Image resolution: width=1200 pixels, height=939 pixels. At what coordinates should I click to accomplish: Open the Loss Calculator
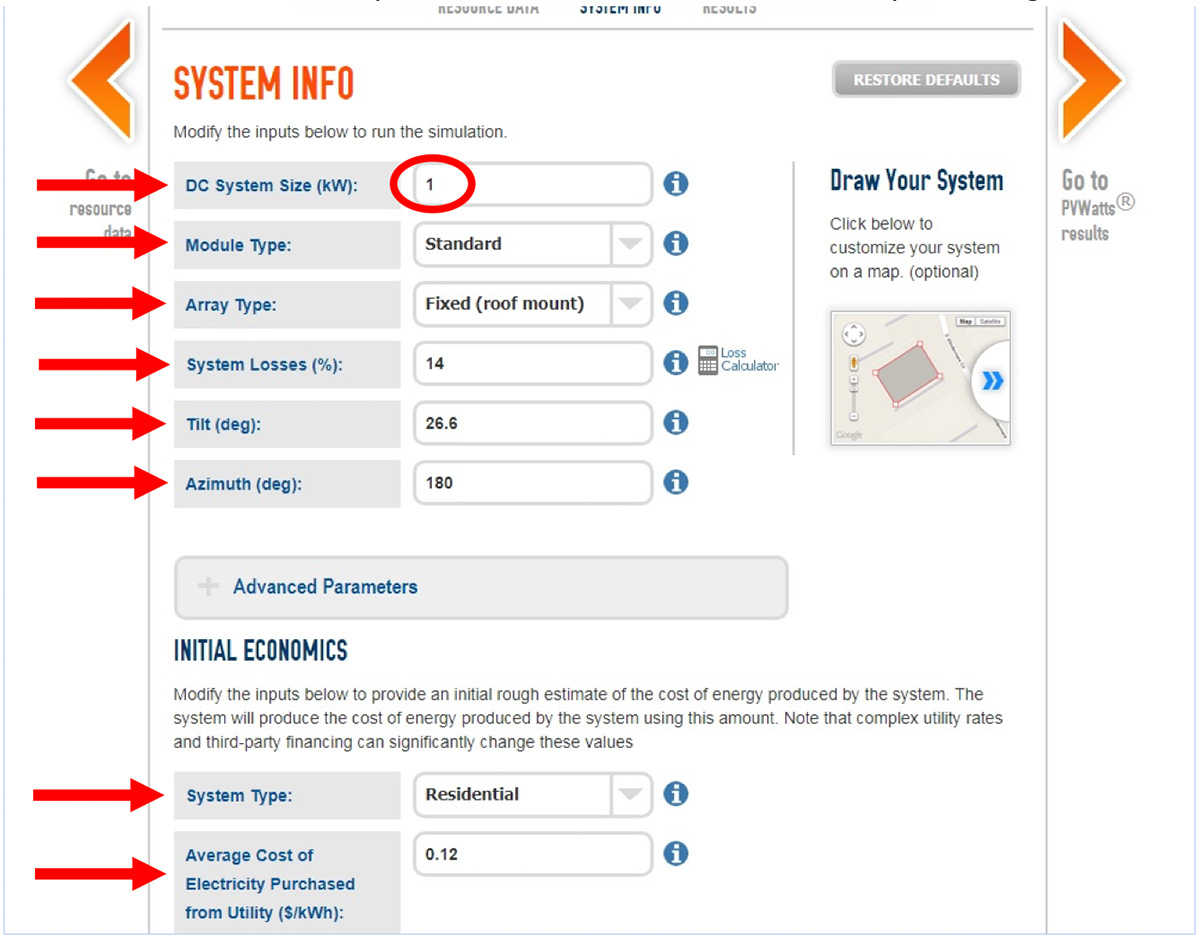pos(738,360)
